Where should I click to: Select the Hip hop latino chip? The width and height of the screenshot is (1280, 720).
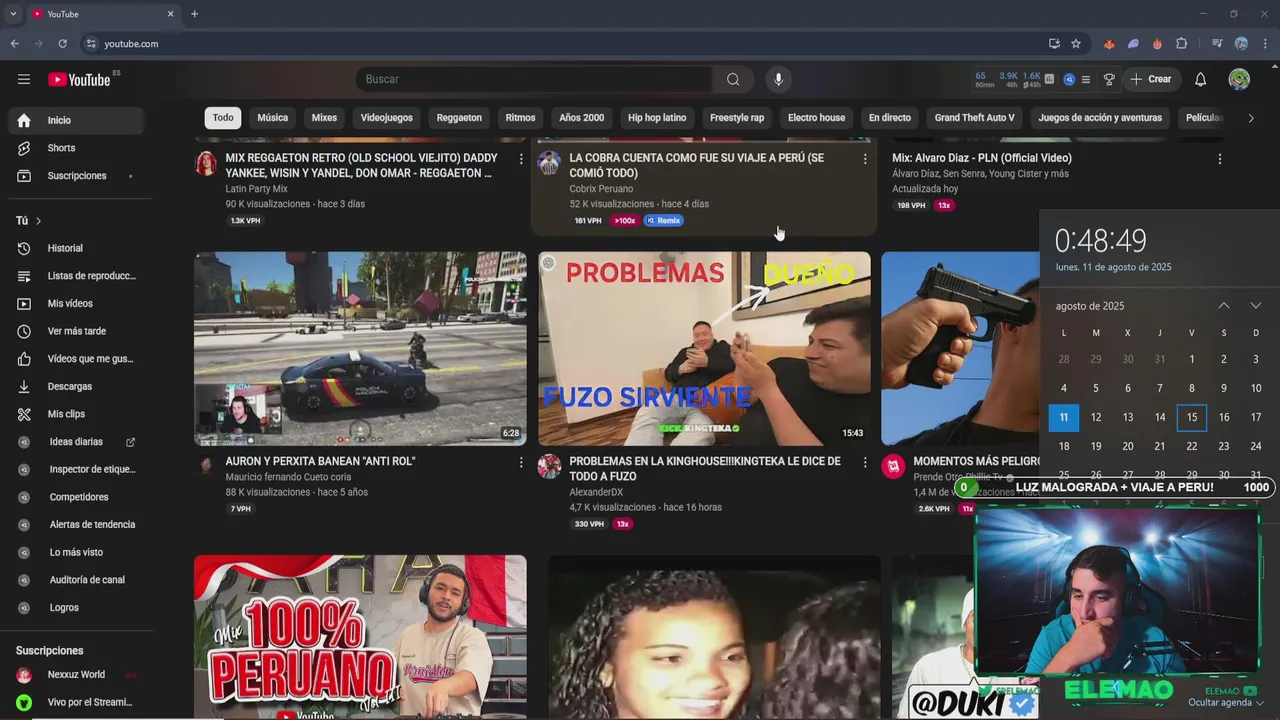657,118
